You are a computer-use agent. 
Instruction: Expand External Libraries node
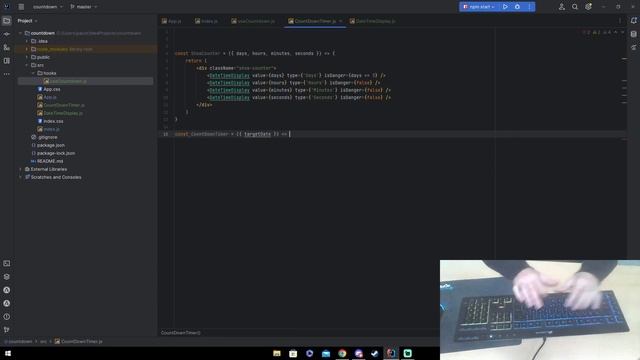point(20,169)
